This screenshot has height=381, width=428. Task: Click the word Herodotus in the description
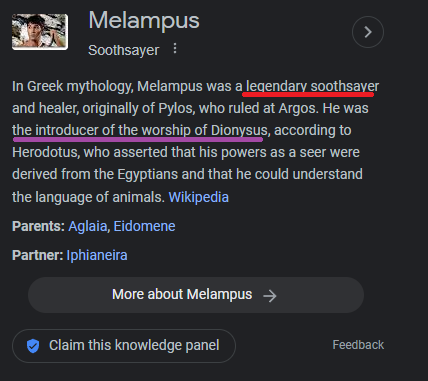pyautogui.click(x=45, y=152)
